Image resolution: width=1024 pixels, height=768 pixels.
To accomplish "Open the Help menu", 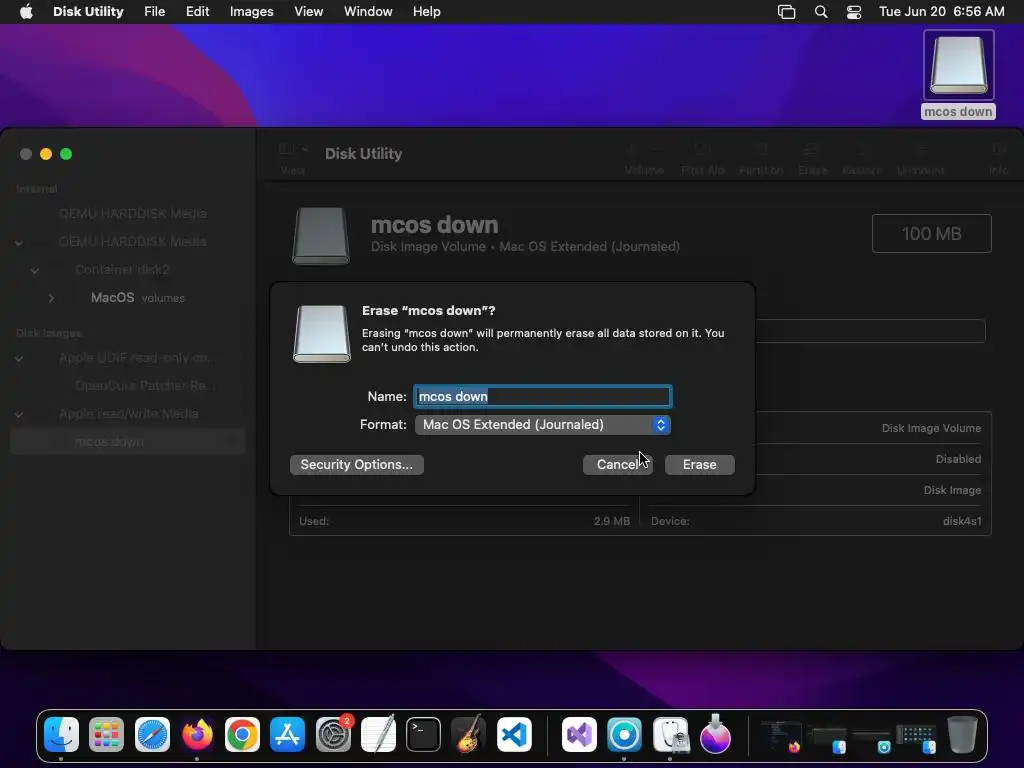I will [x=426, y=12].
